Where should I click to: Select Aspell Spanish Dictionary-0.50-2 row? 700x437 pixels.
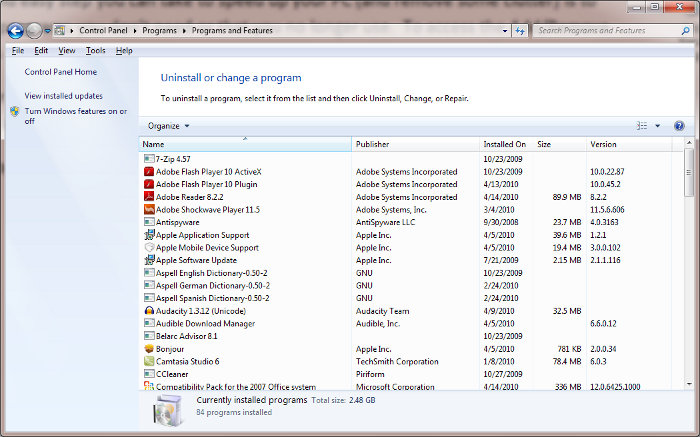point(405,298)
